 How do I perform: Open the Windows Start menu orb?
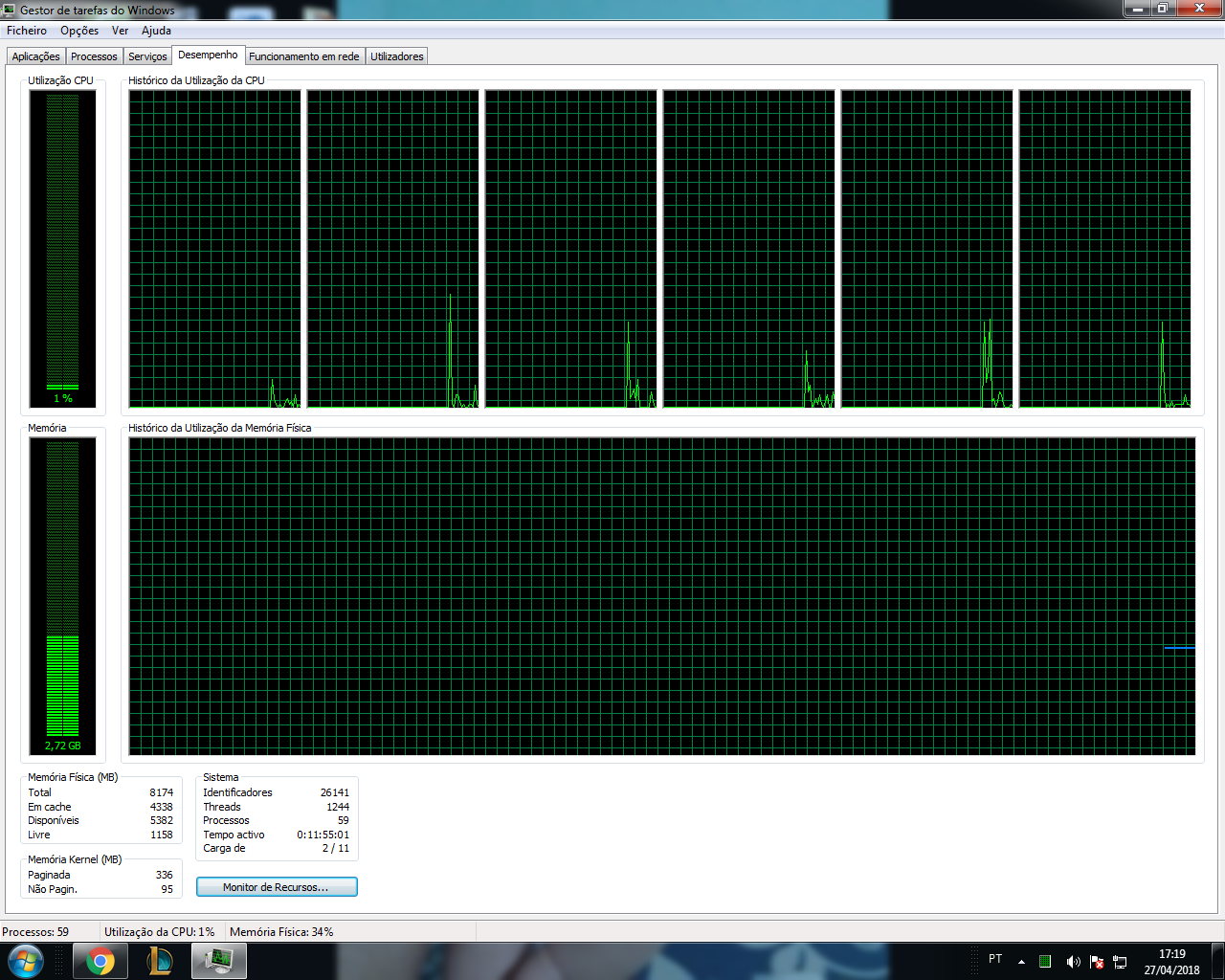pos(26,961)
